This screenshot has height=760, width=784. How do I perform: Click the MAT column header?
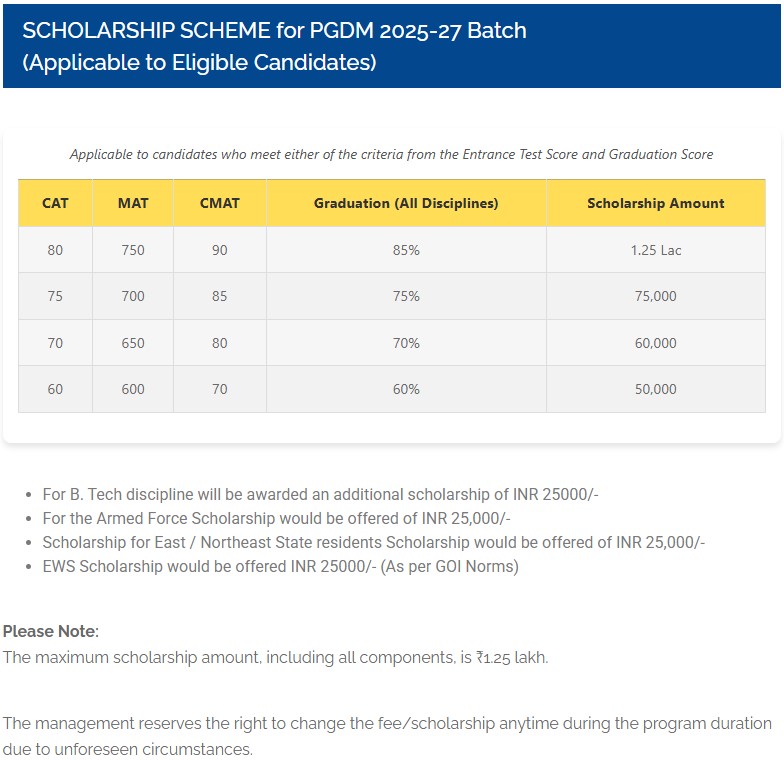[x=133, y=203]
